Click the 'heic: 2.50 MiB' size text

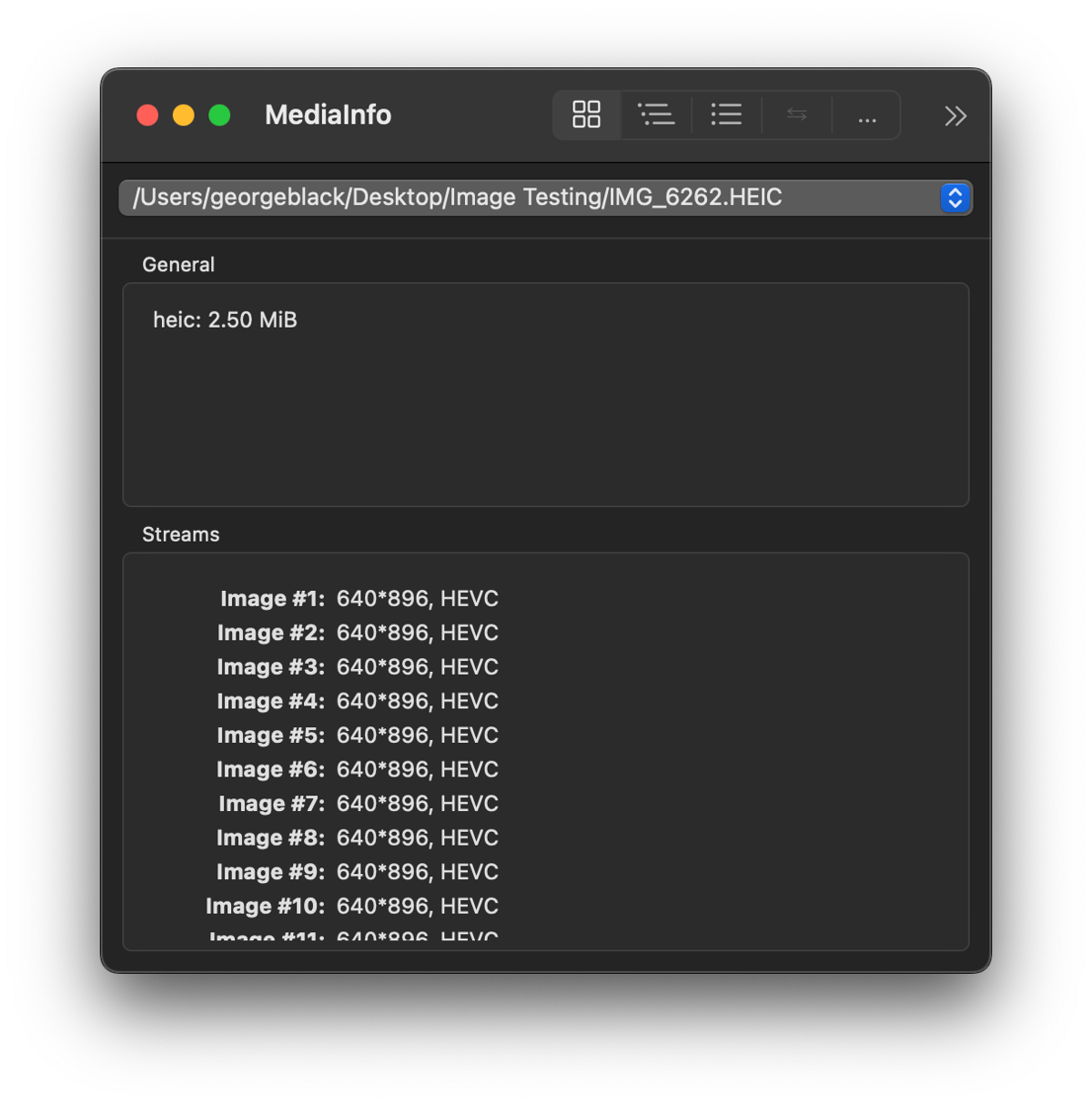pos(225,320)
